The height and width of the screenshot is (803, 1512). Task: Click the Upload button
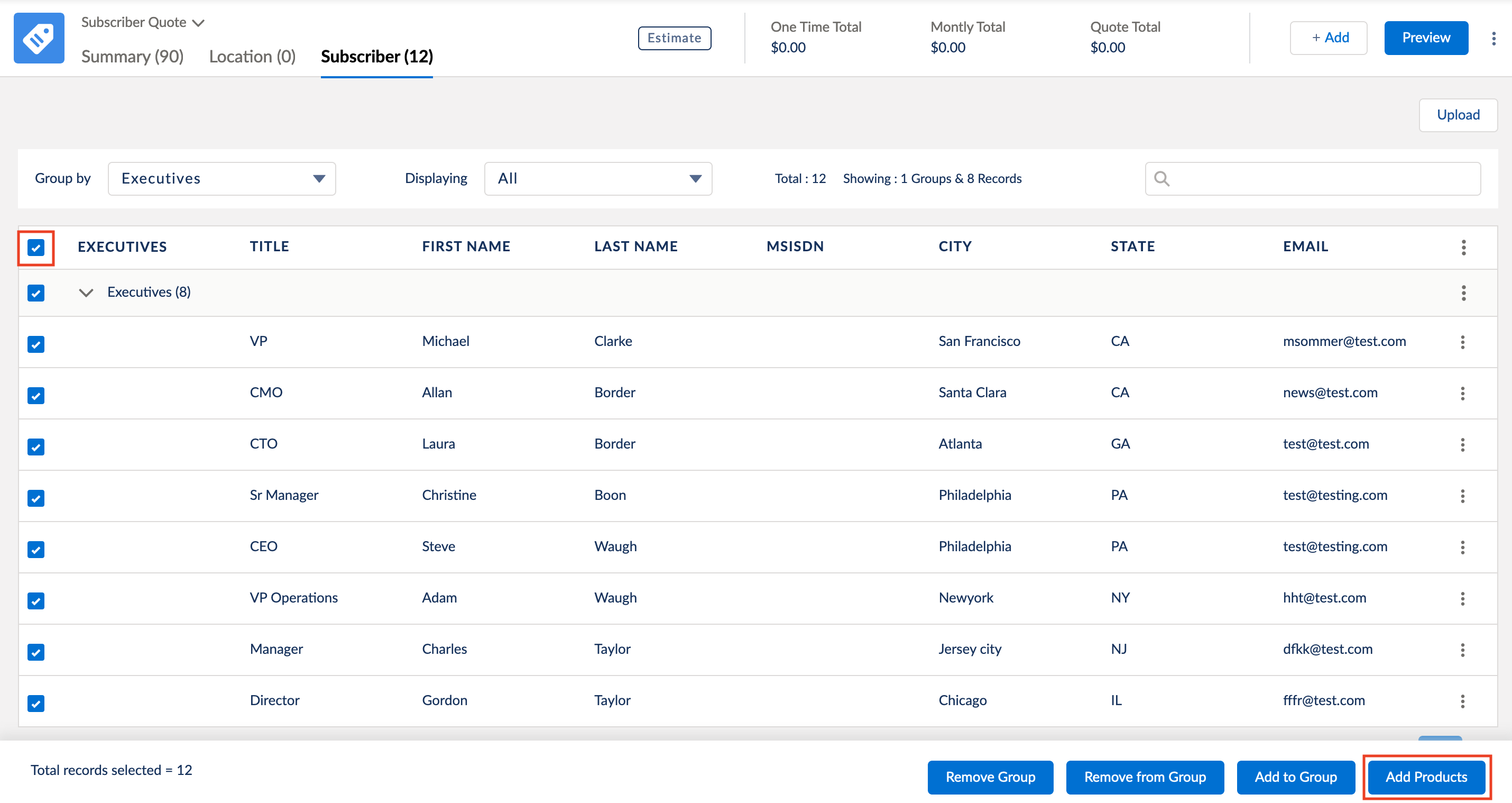coord(1458,115)
